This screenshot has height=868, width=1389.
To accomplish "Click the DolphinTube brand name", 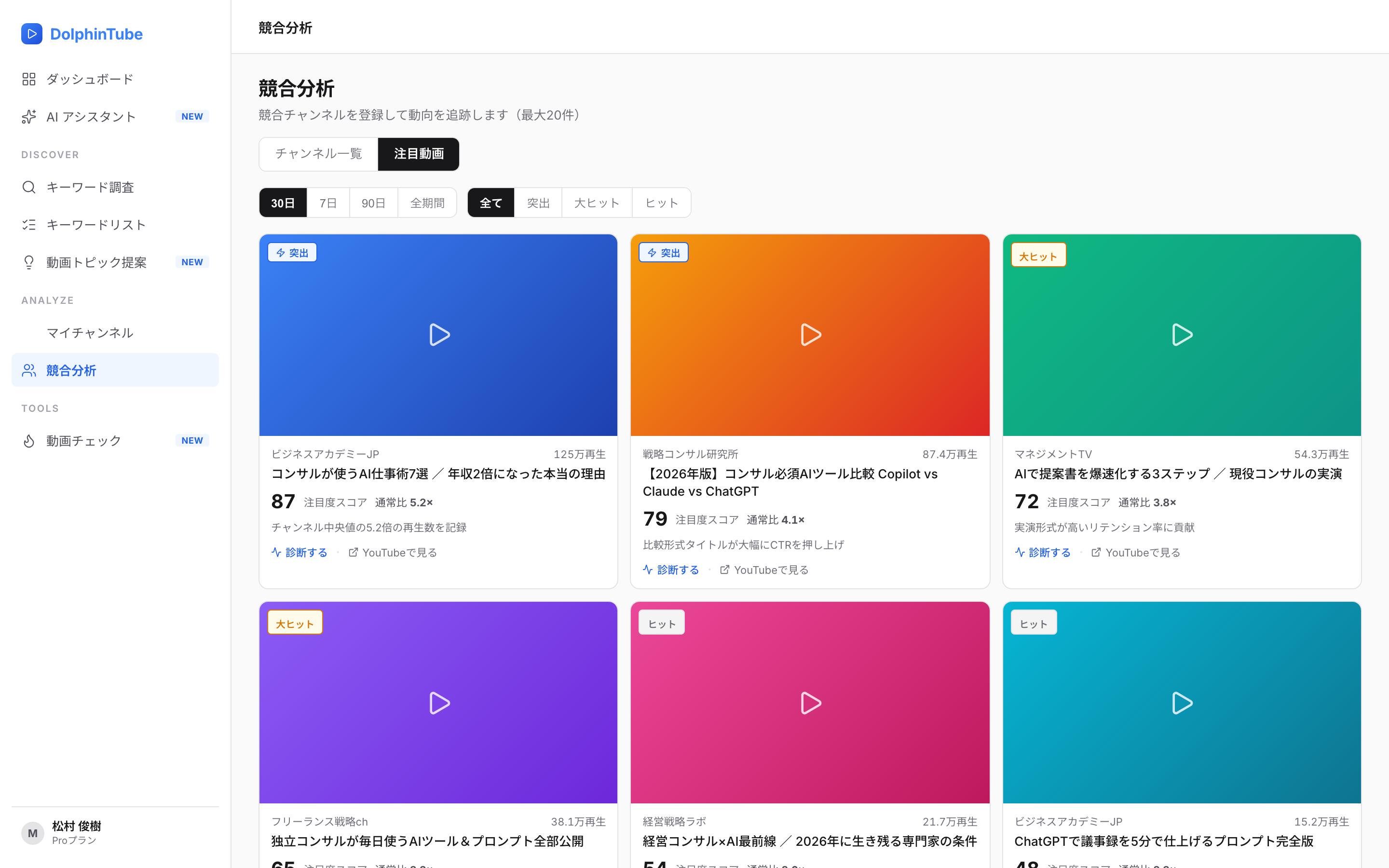I will pos(96,34).
